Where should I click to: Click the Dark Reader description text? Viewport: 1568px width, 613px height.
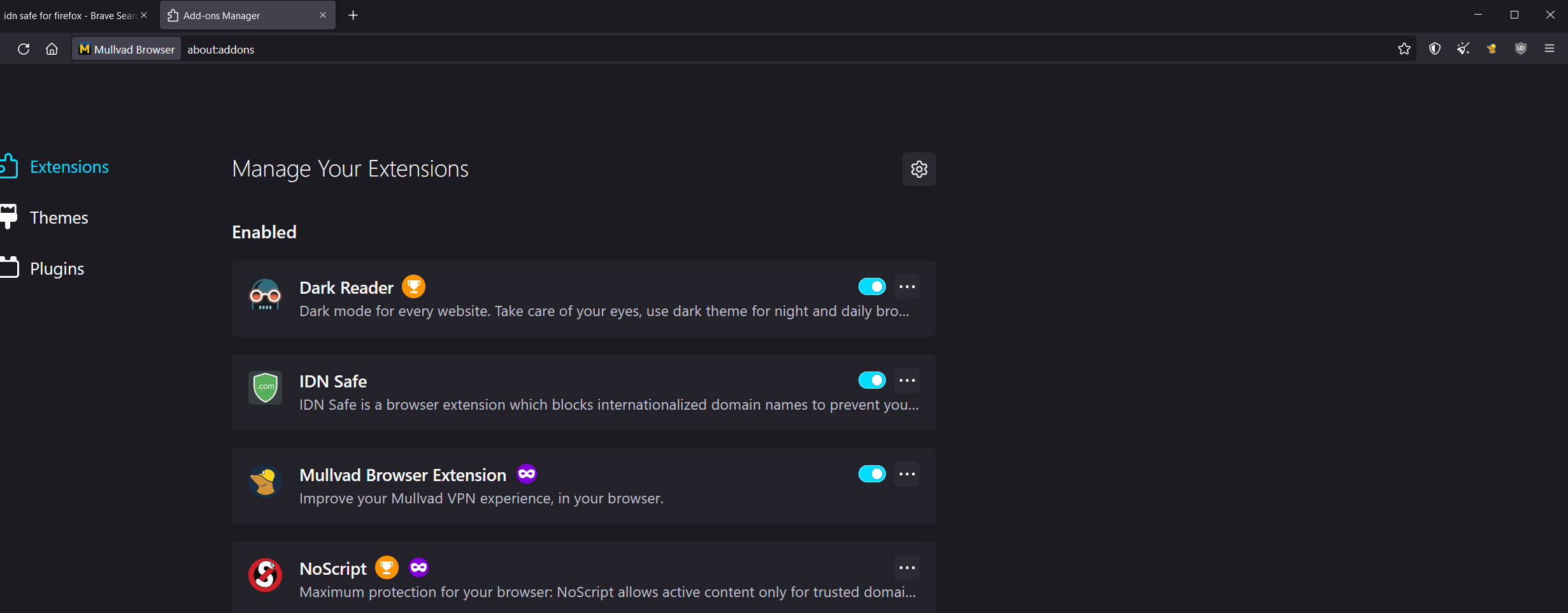click(604, 311)
